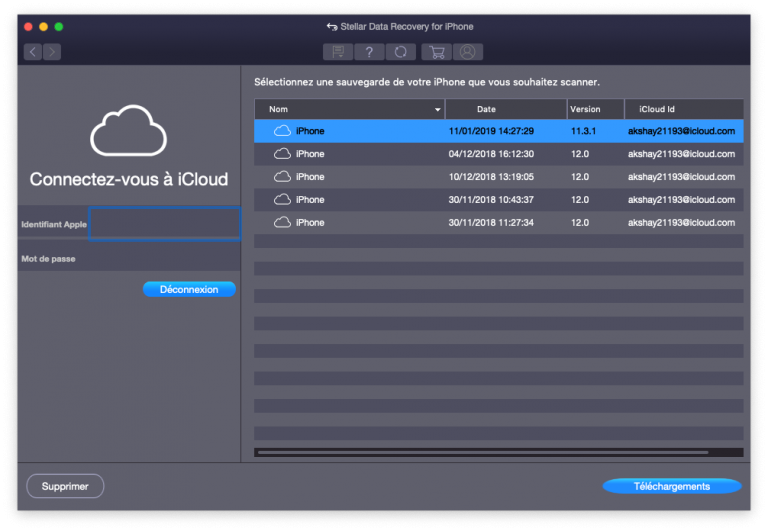The width and height of the screenshot is (768, 531).
Task: Click cloud icon of 11/01/2019 iPhone backup
Action: coord(282,131)
